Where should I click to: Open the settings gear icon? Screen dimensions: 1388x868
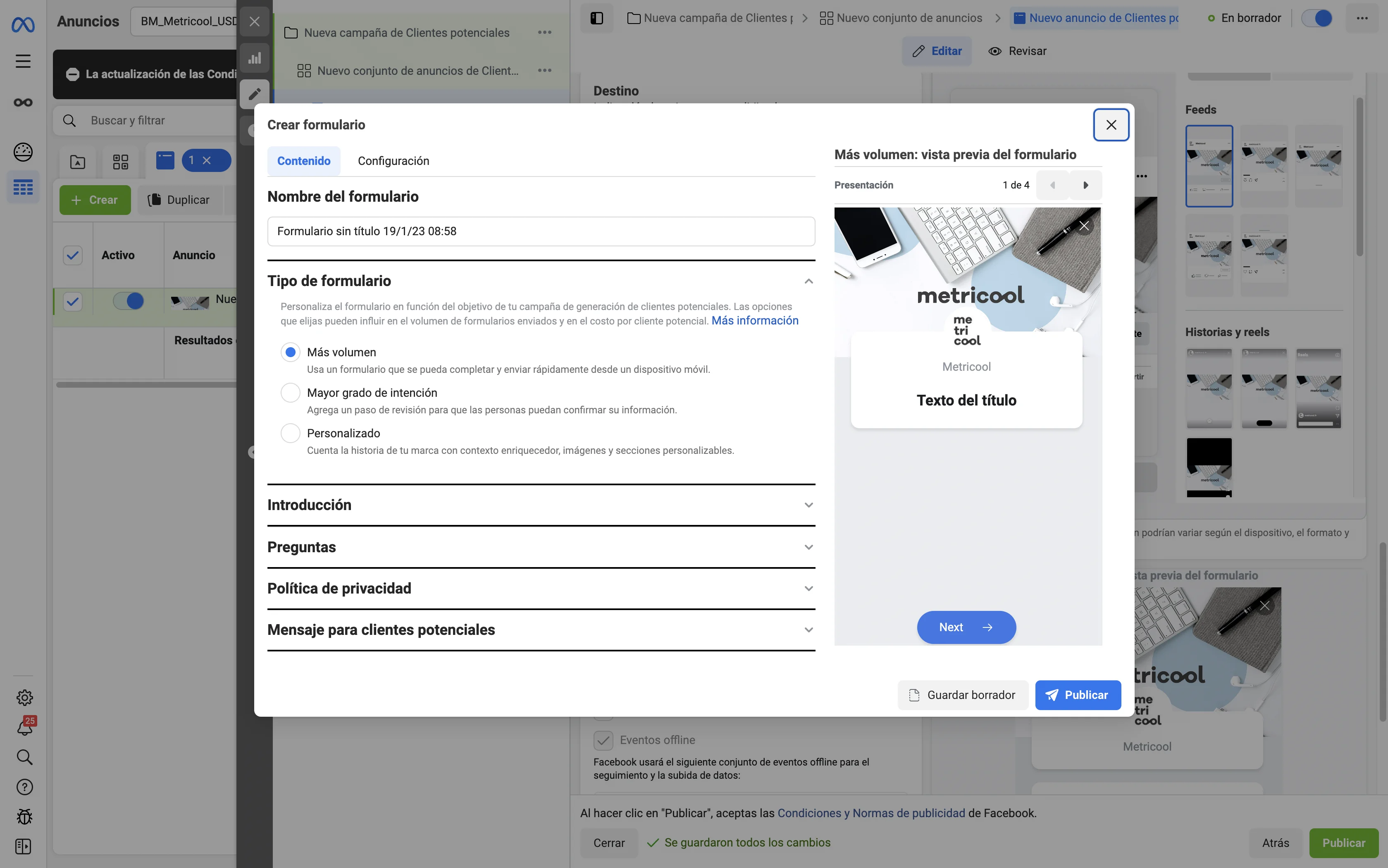(x=25, y=698)
